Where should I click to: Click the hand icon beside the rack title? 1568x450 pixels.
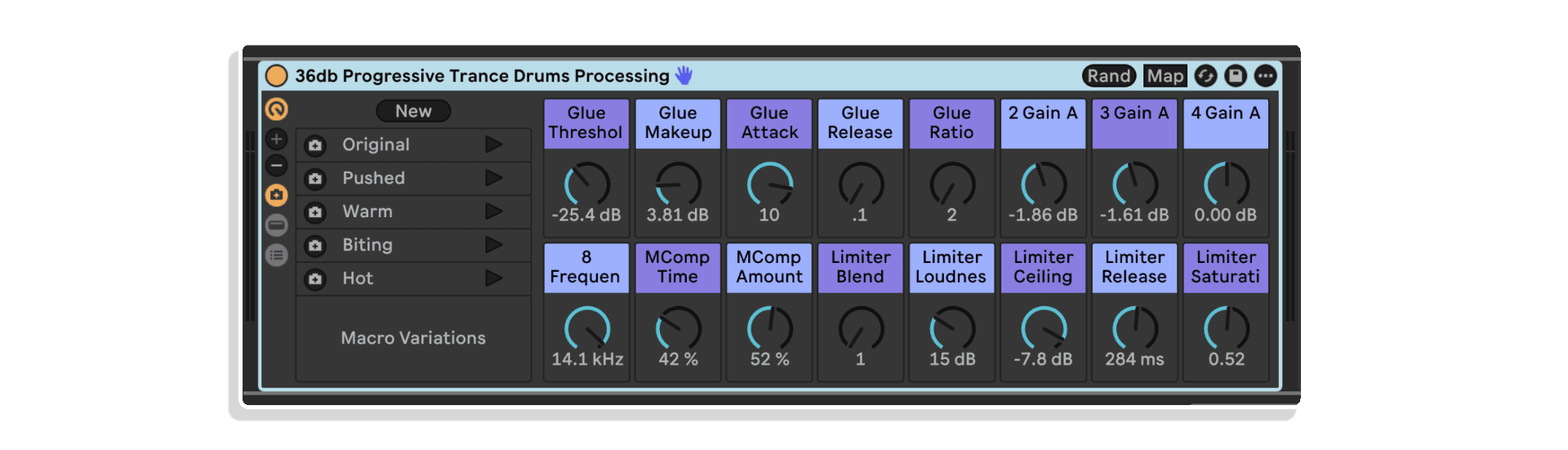(x=684, y=76)
